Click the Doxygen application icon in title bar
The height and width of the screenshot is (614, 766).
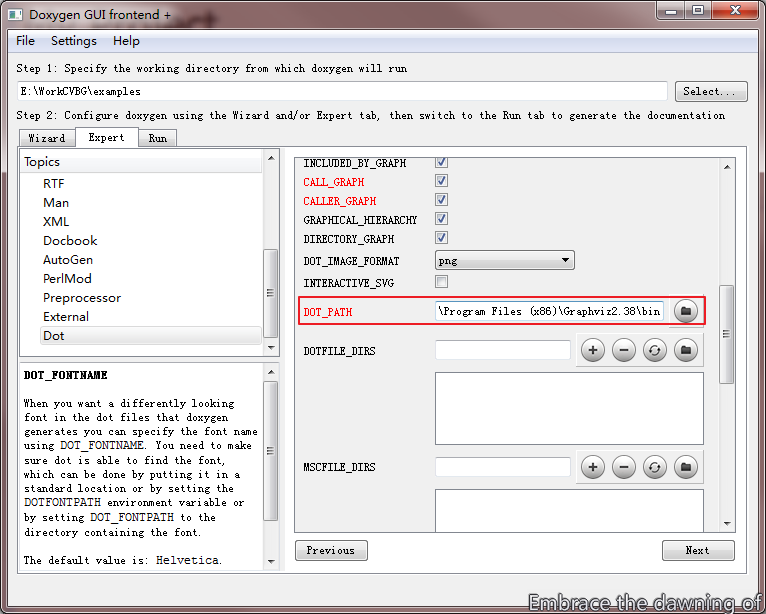(15, 15)
